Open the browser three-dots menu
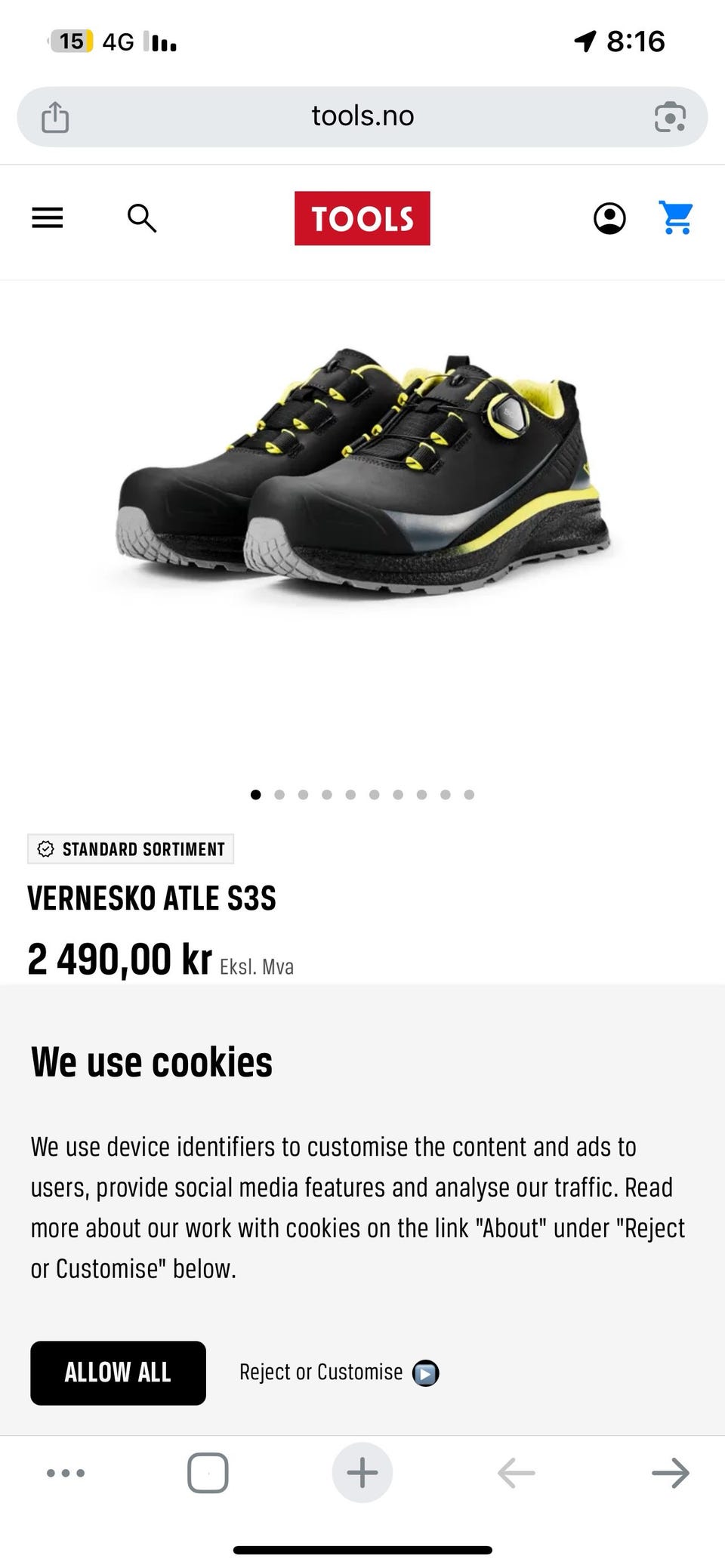The width and height of the screenshot is (725, 1568). 66,1472
